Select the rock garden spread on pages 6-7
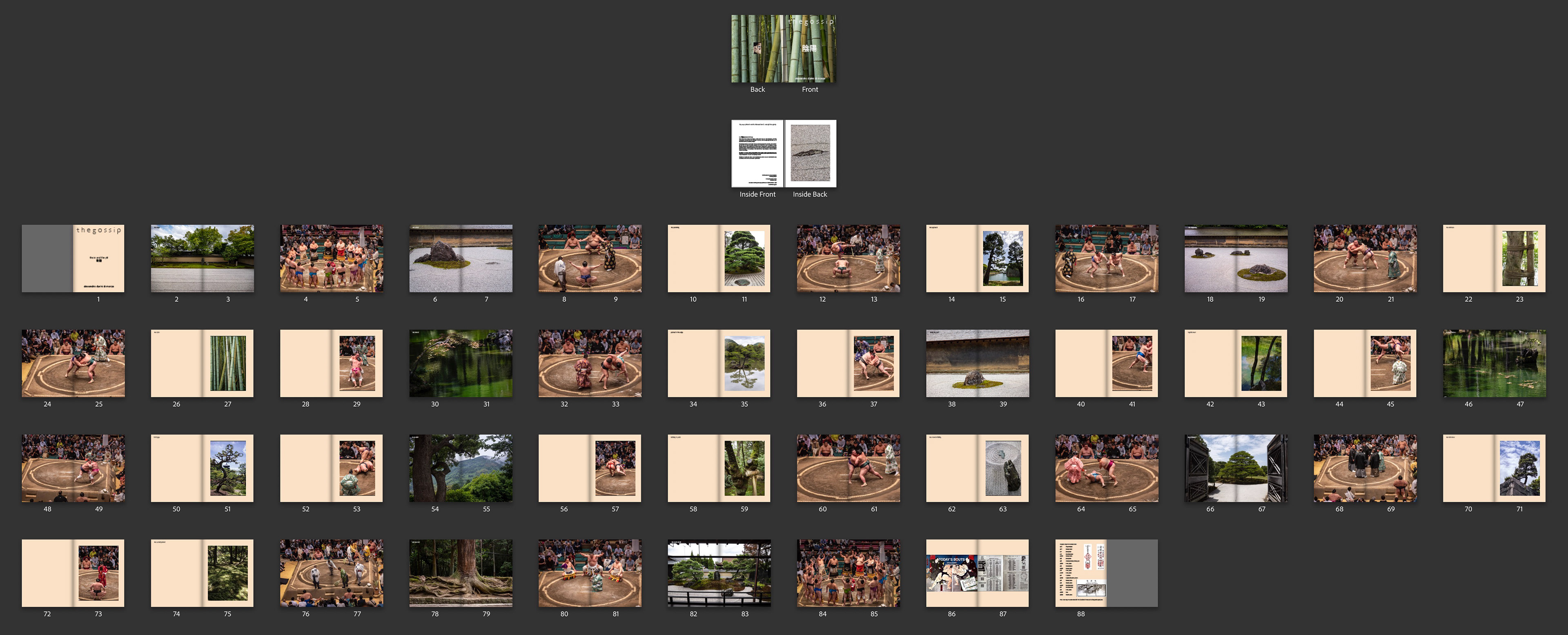This screenshot has width=1568, height=635. pyautogui.click(x=461, y=258)
